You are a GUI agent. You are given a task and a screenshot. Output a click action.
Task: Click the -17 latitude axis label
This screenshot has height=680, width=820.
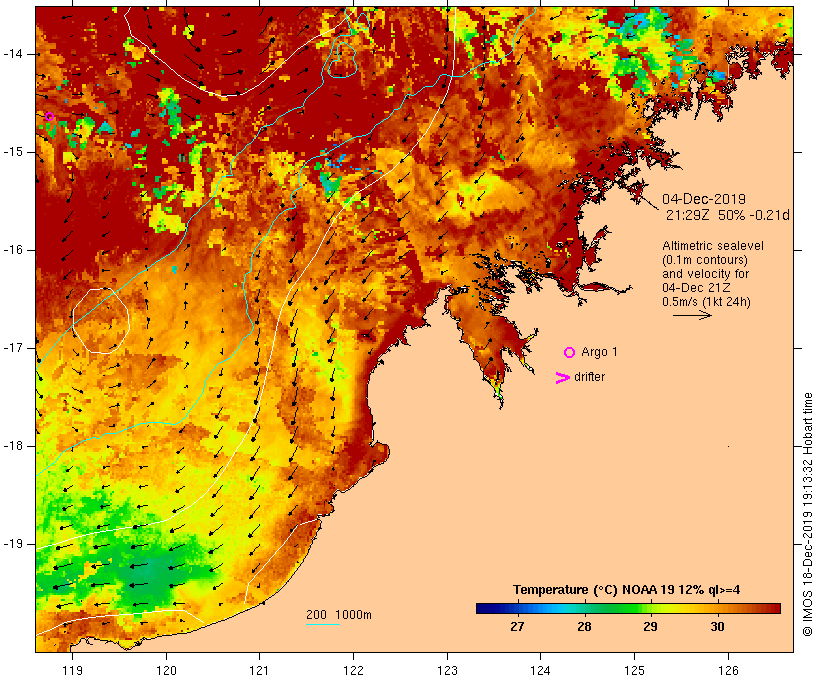pyautogui.click(x=13, y=348)
